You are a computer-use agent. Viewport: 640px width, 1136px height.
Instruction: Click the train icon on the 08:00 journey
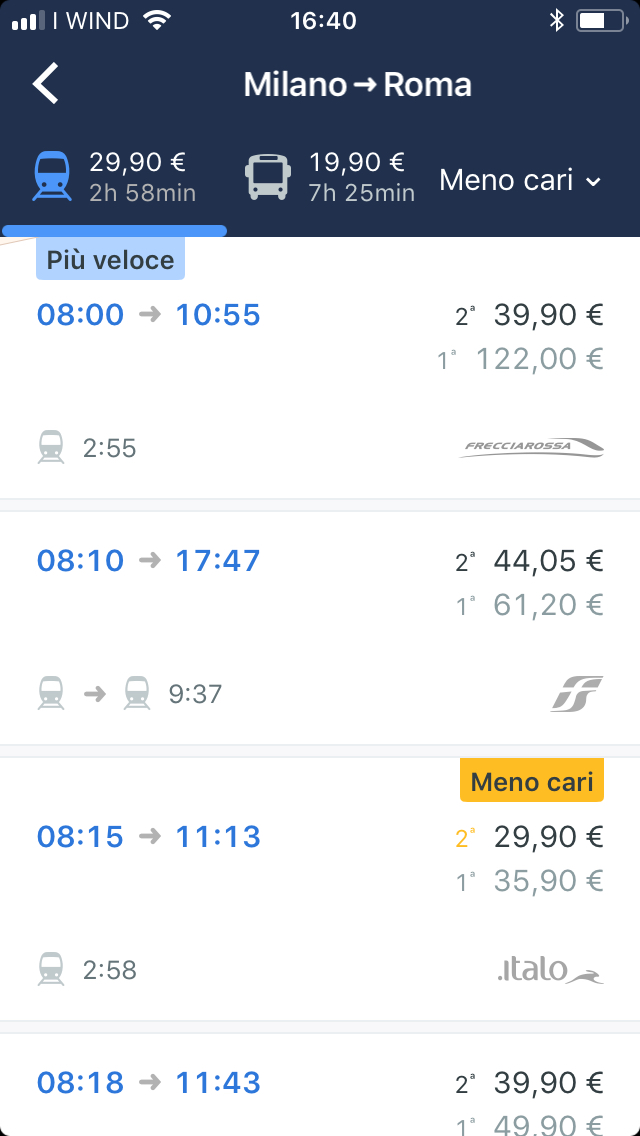point(51,448)
